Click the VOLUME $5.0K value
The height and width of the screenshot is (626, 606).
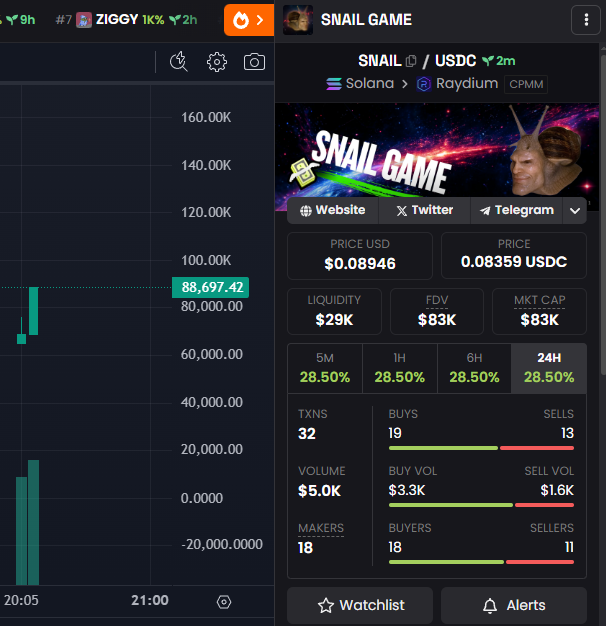pos(319,491)
